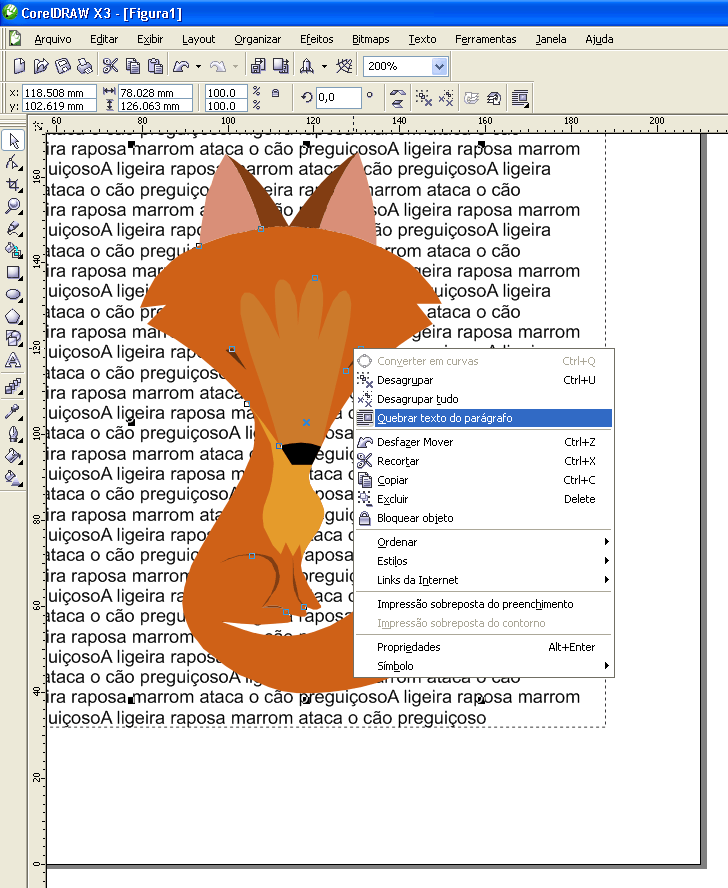Click Propriedades in the context menu
This screenshot has width=728, height=888.
coord(408,647)
